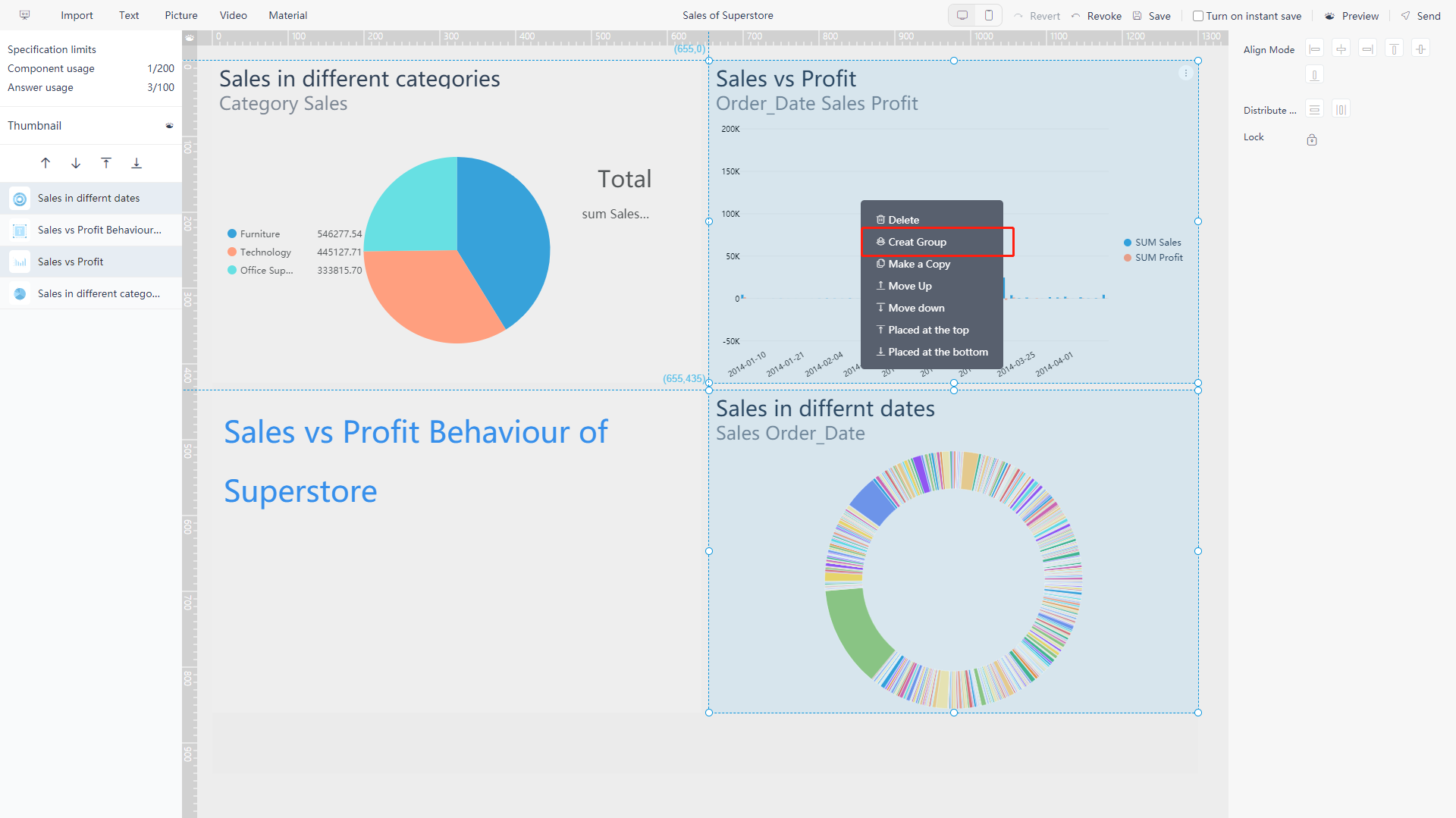The width and height of the screenshot is (1456, 818).
Task: Toggle ruler guide visibility eye icon
Action: click(x=190, y=38)
